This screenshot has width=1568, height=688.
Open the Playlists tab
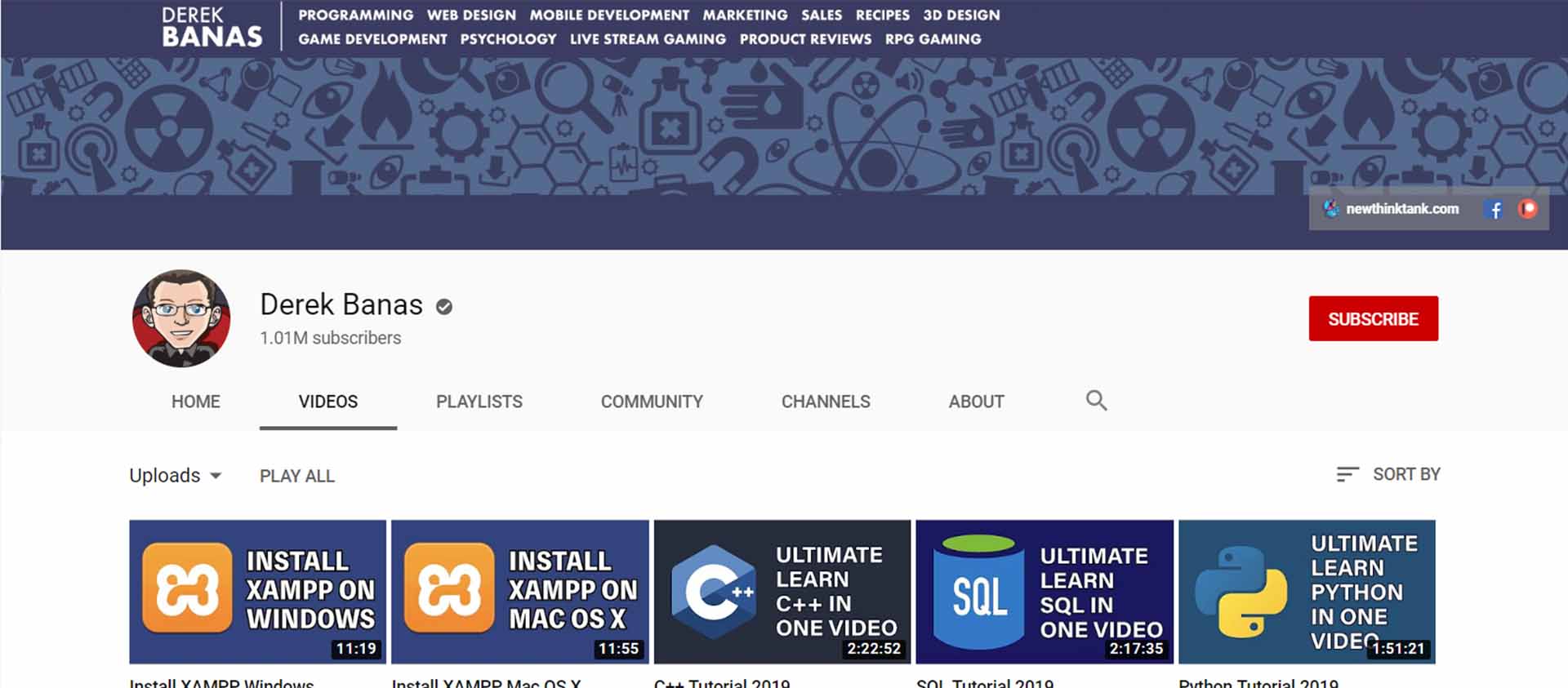pos(479,402)
